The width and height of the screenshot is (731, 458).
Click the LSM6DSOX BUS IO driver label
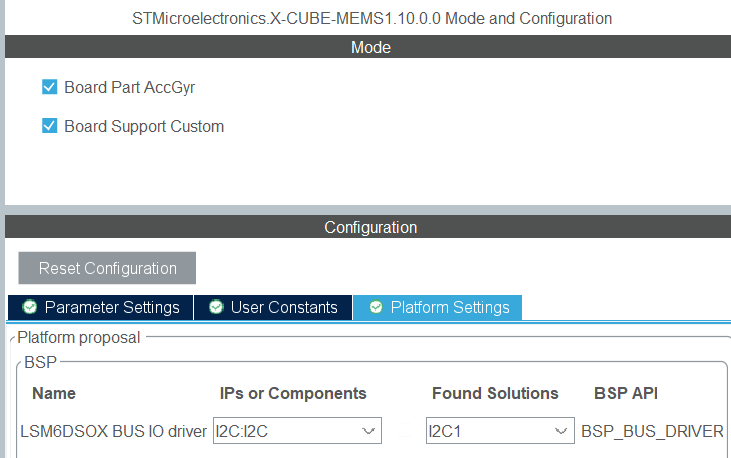(114, 432)
